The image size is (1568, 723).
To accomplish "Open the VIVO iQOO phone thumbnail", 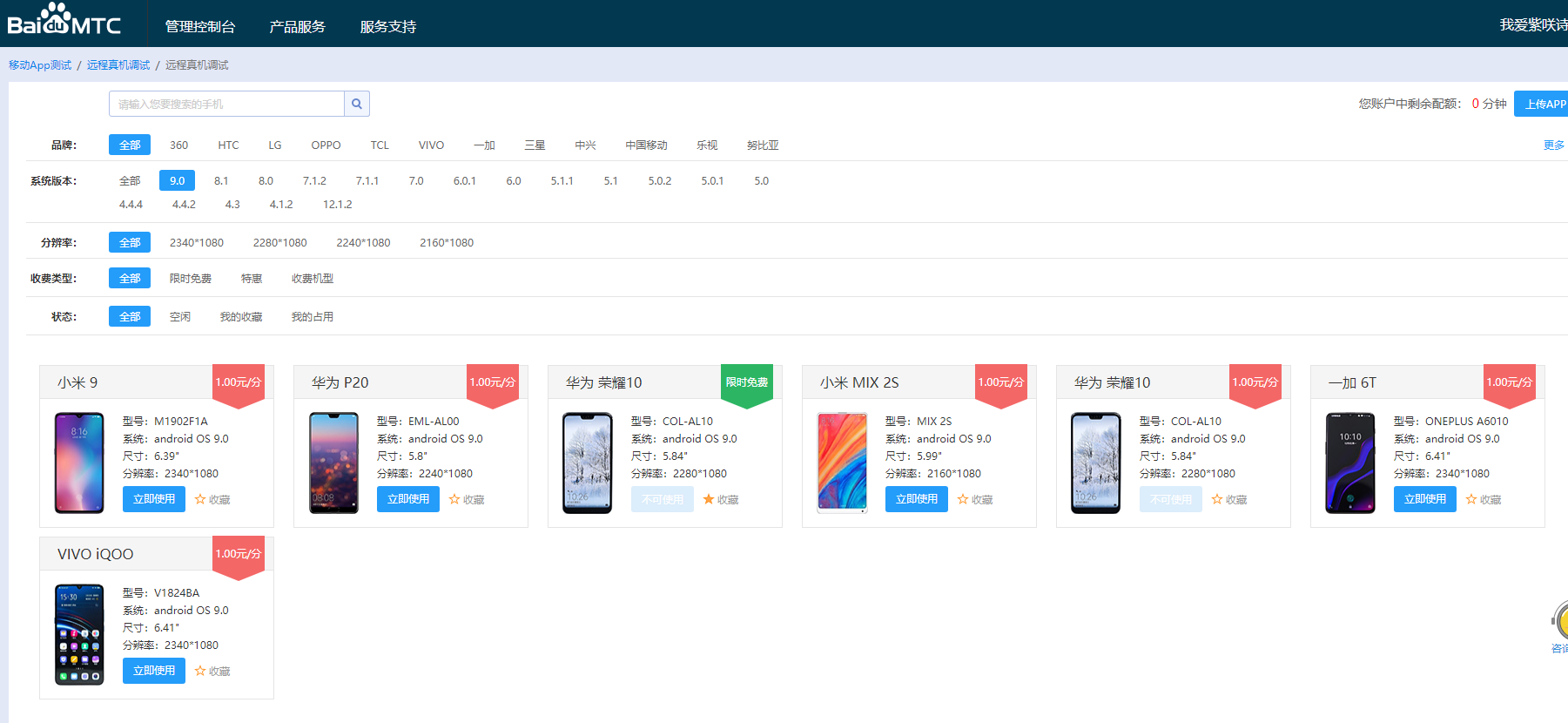I will point(79,634).
